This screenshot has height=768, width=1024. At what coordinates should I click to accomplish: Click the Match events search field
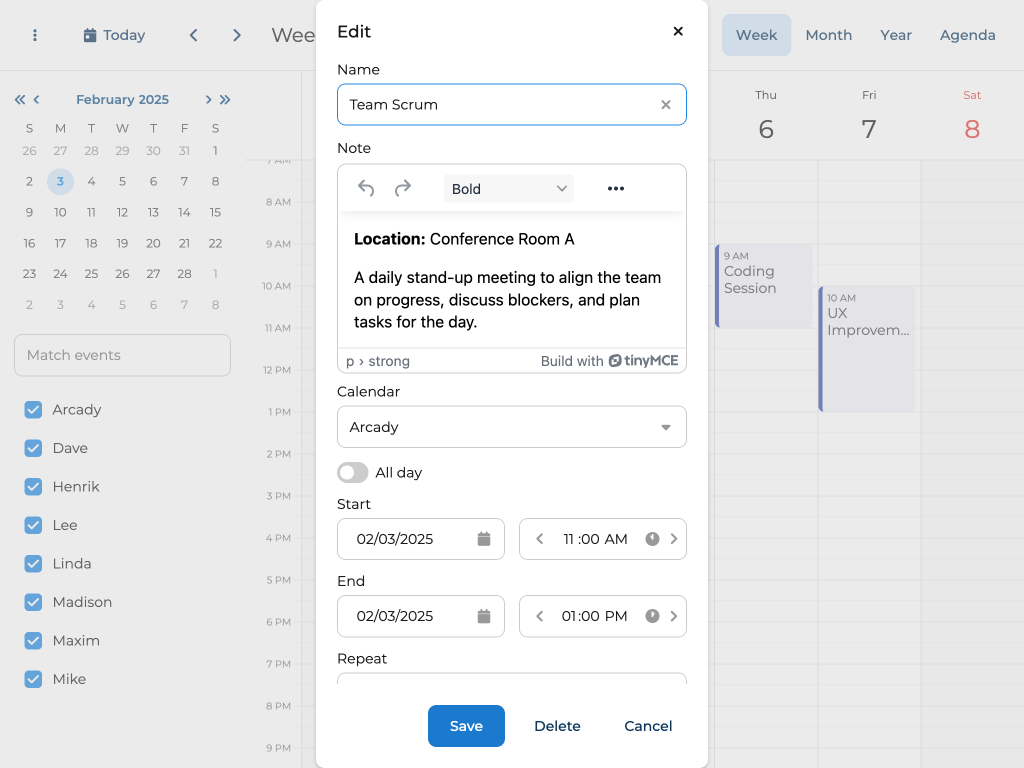122,355
